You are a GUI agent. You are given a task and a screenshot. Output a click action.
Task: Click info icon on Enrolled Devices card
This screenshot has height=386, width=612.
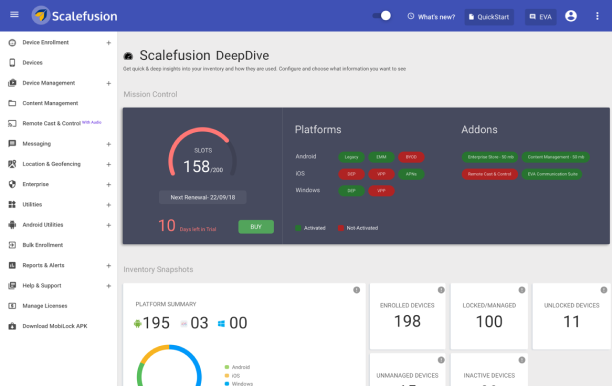[441, 290]
